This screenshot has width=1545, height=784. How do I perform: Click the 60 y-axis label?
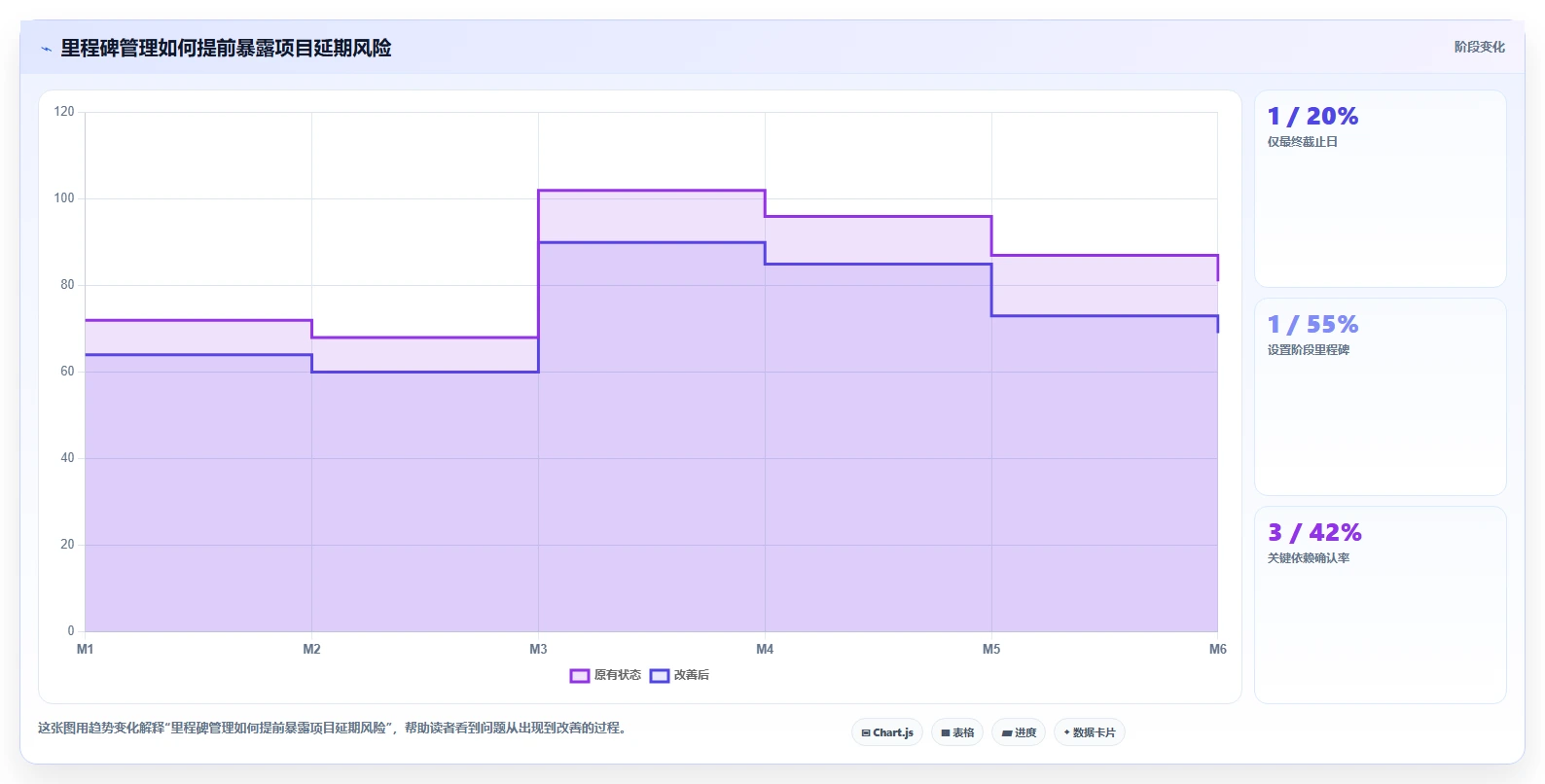[x=67, y=372]
